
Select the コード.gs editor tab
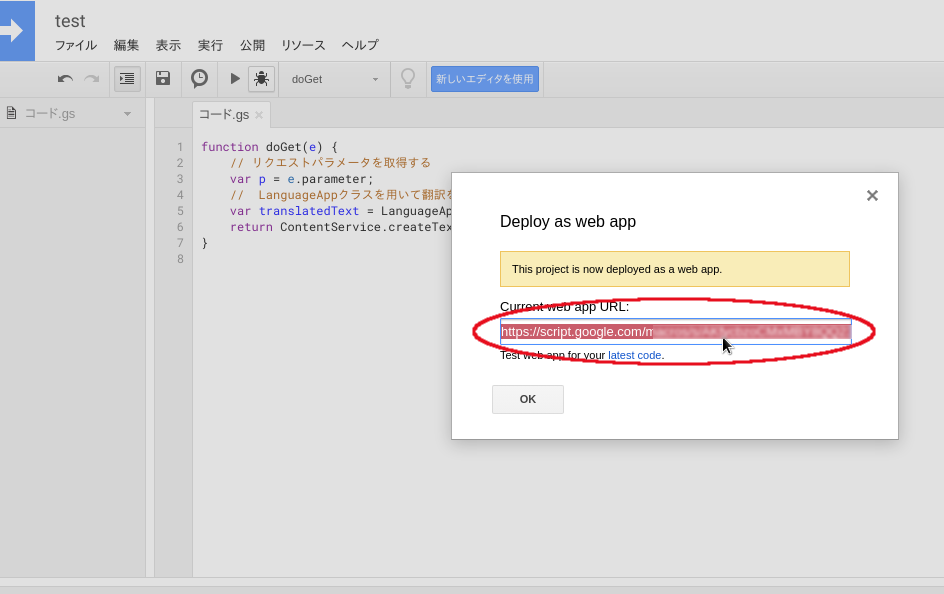[224, 114]
